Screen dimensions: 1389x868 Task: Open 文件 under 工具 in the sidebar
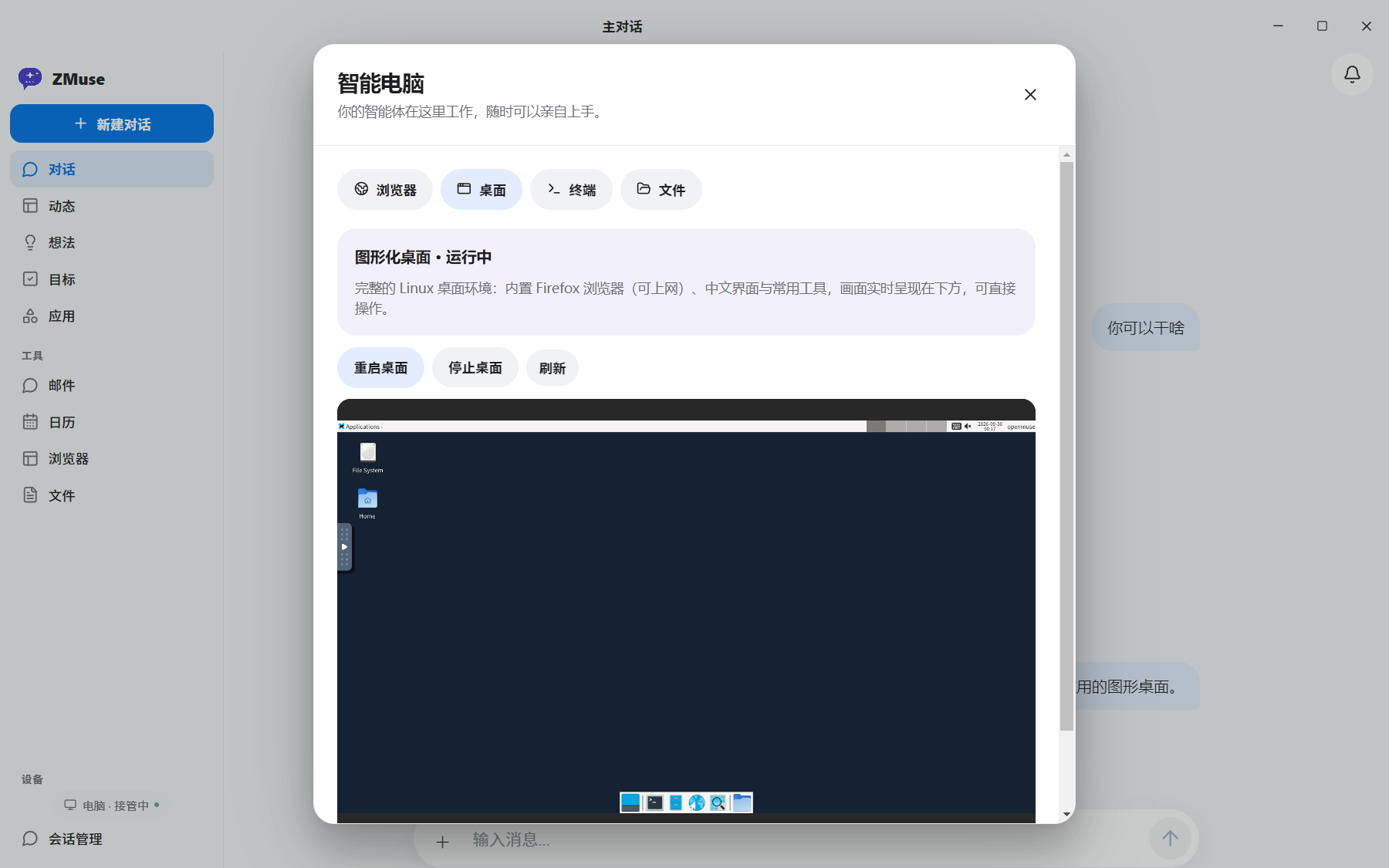(112, 495)
